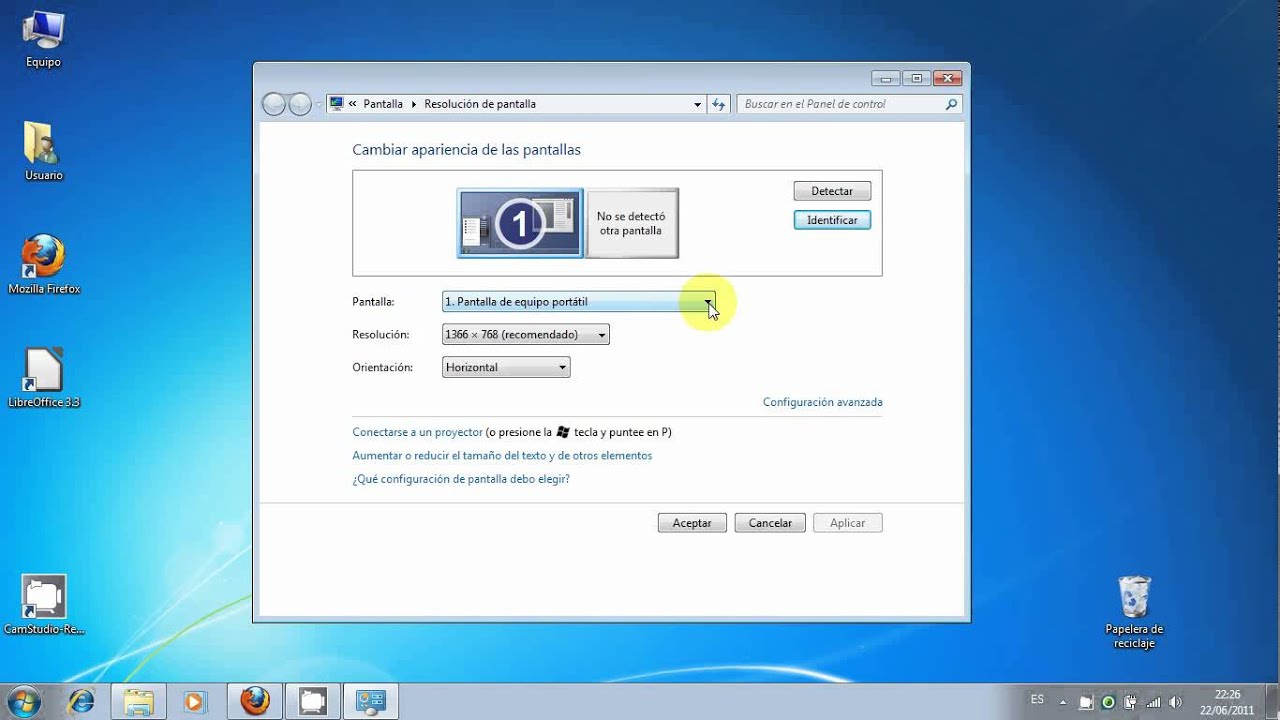Click the Resolución de pantalla breadcrumb
This screenshot has height=720, width=1280.
pos(480,104)
